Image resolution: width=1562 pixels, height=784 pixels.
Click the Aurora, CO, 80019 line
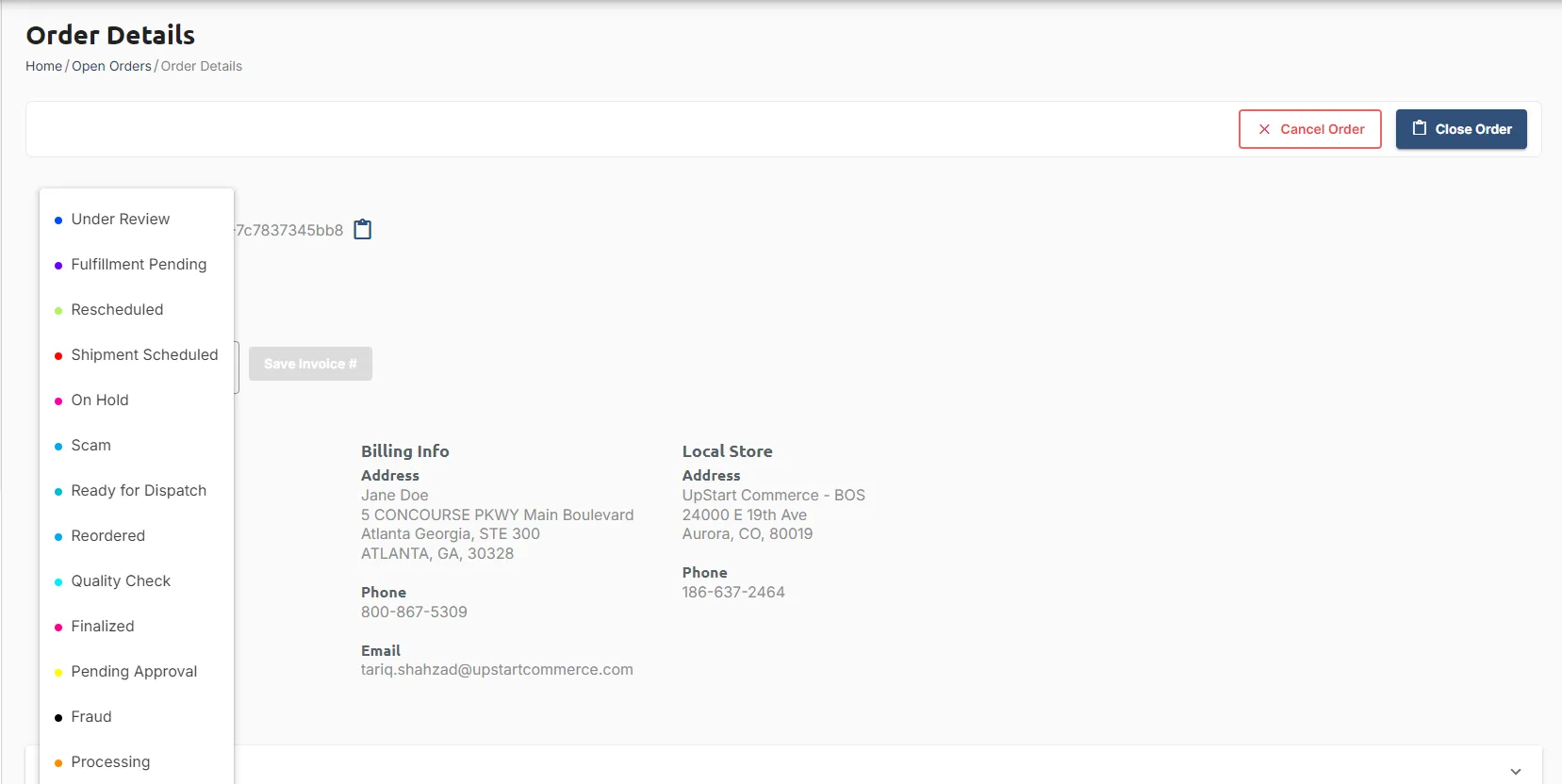click(x=748, y=533)
